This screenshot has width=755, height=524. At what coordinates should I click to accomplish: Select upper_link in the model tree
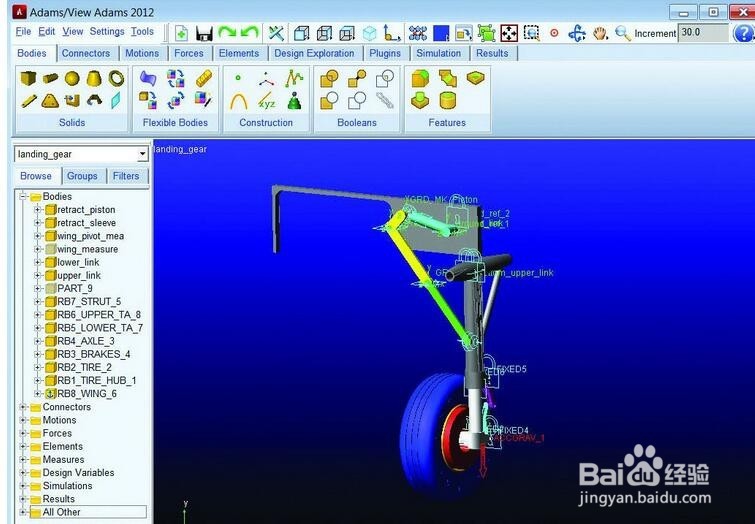coord(78,275)
